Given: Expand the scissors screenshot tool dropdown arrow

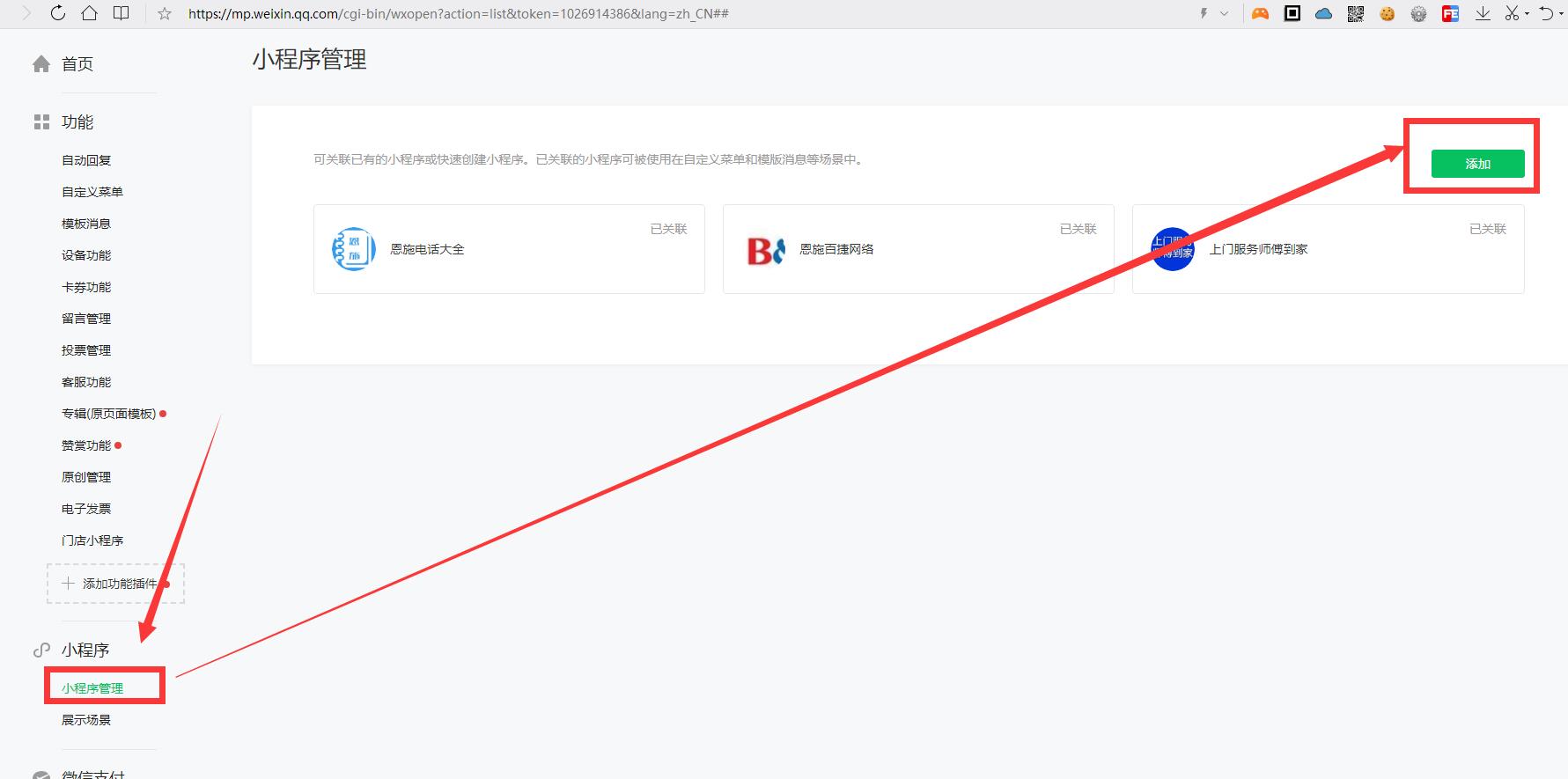Looking at the screenshot, I should (1527, 14).
